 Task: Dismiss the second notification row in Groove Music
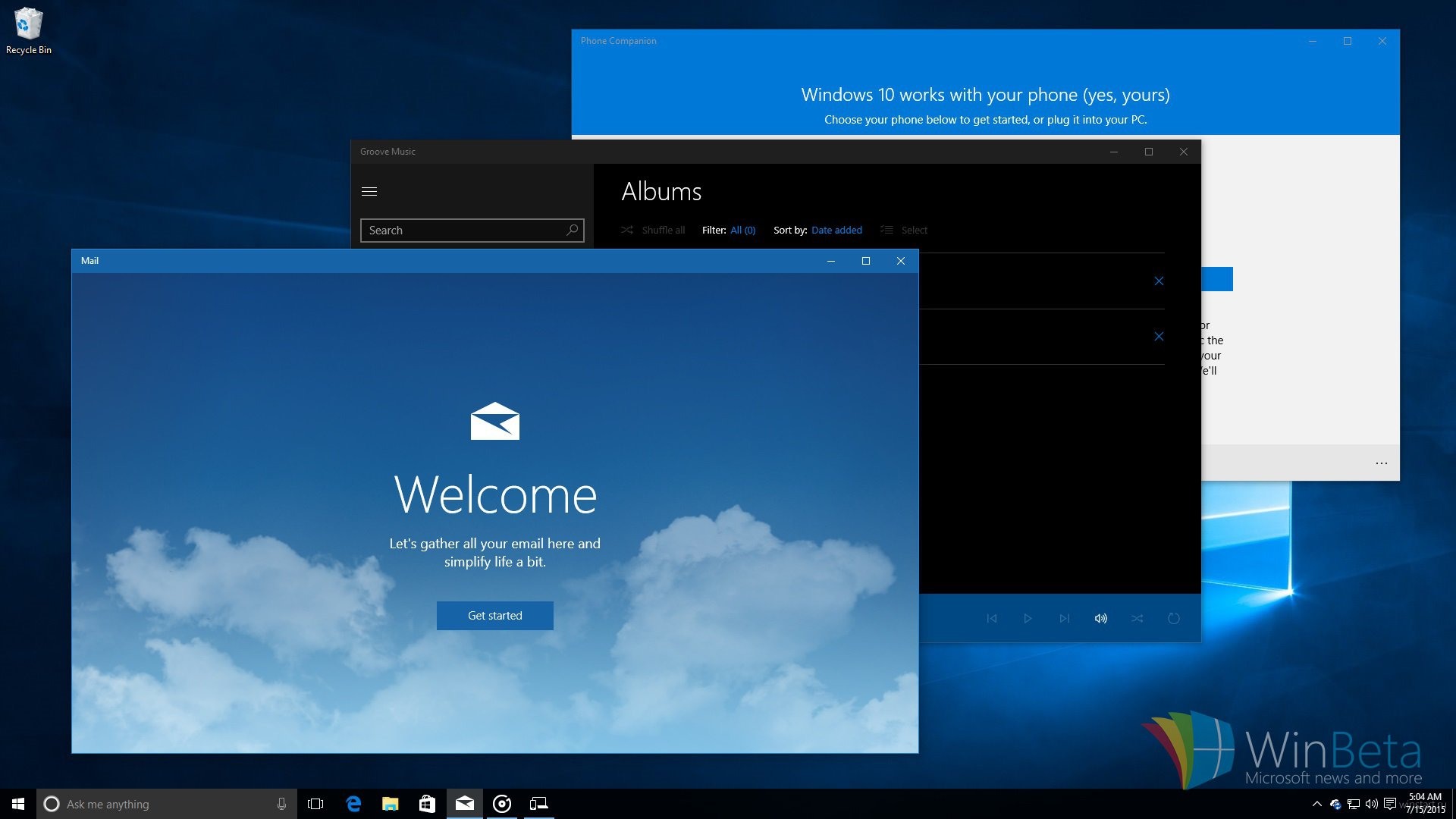[x=1159, y=336]
